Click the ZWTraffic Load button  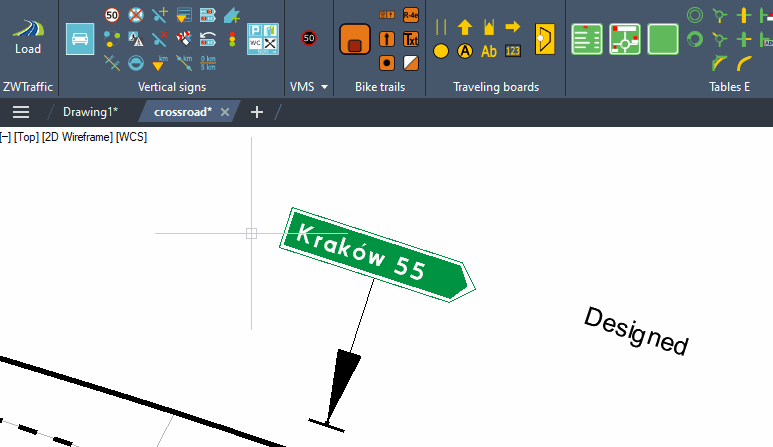point(28,37)
